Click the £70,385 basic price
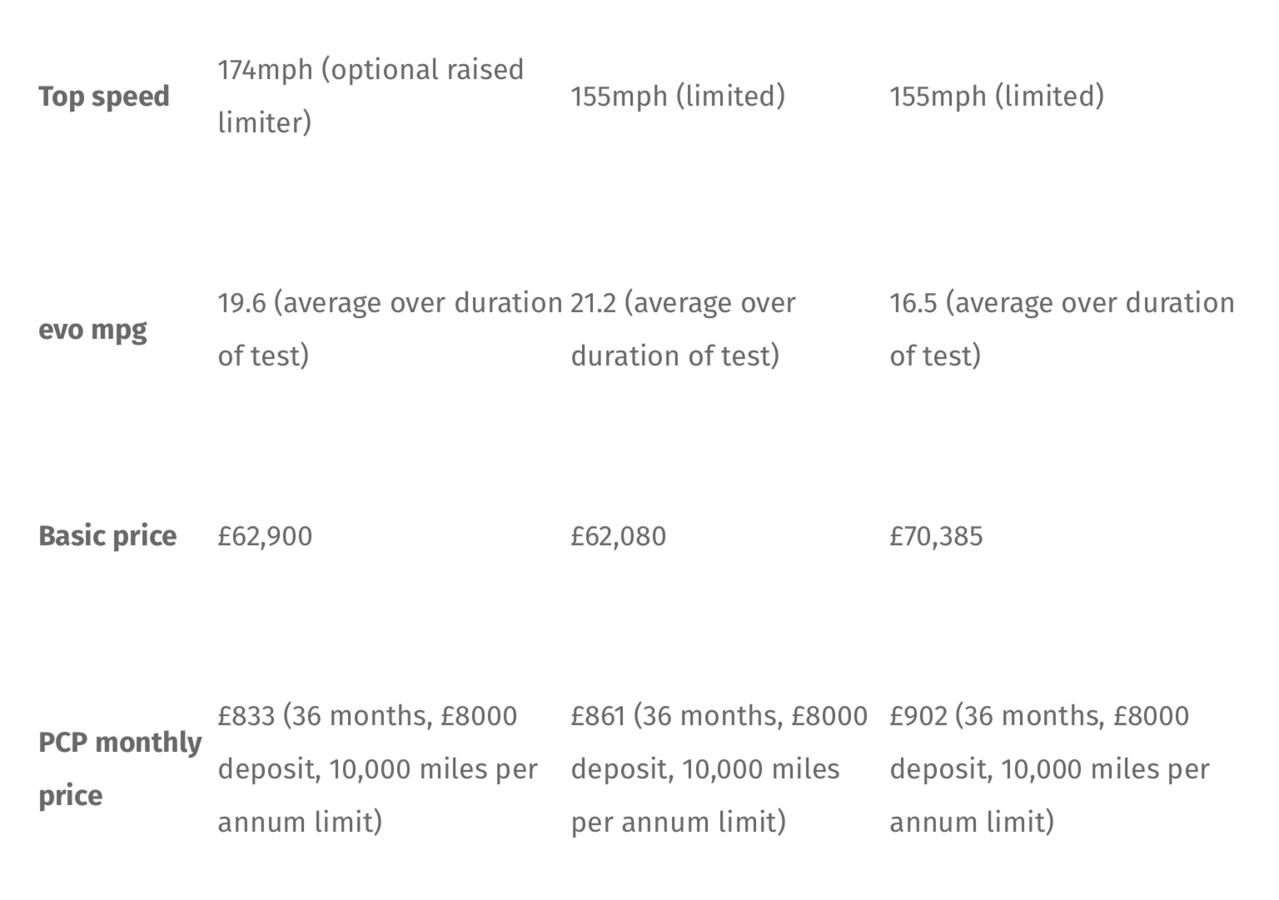The image size is (1279, 900). coord(936,537)
